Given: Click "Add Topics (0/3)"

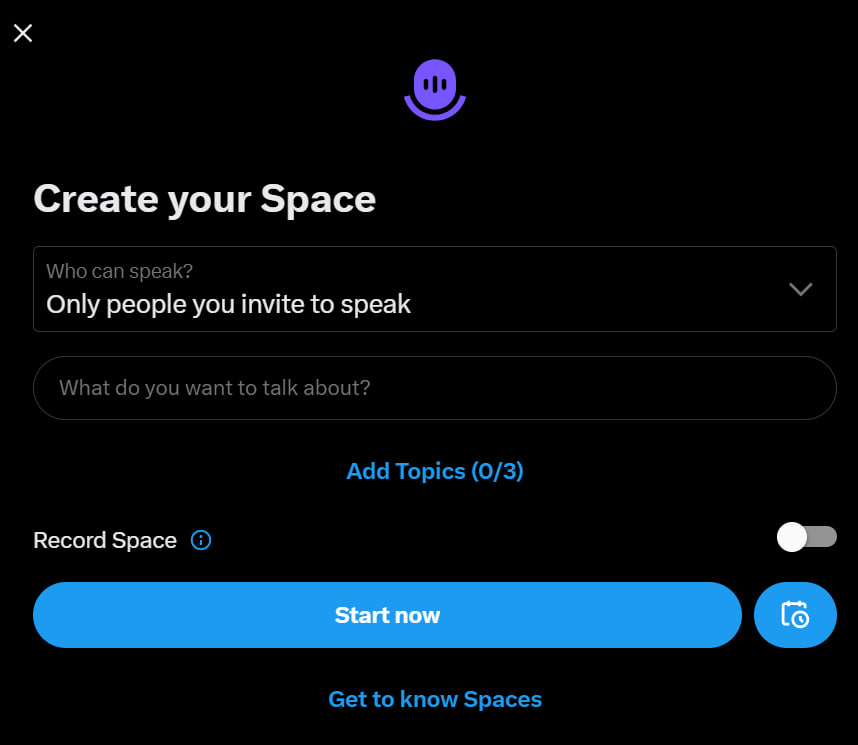Looking at the screenshot, I should tap(435, 471).
